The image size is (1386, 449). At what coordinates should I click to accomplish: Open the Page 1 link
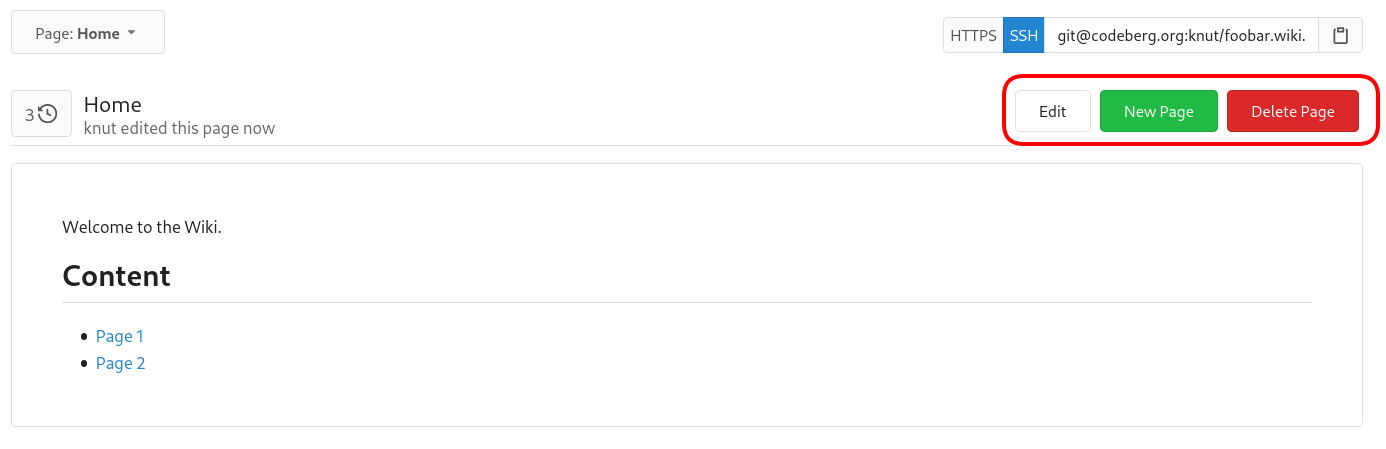(120, 336)
